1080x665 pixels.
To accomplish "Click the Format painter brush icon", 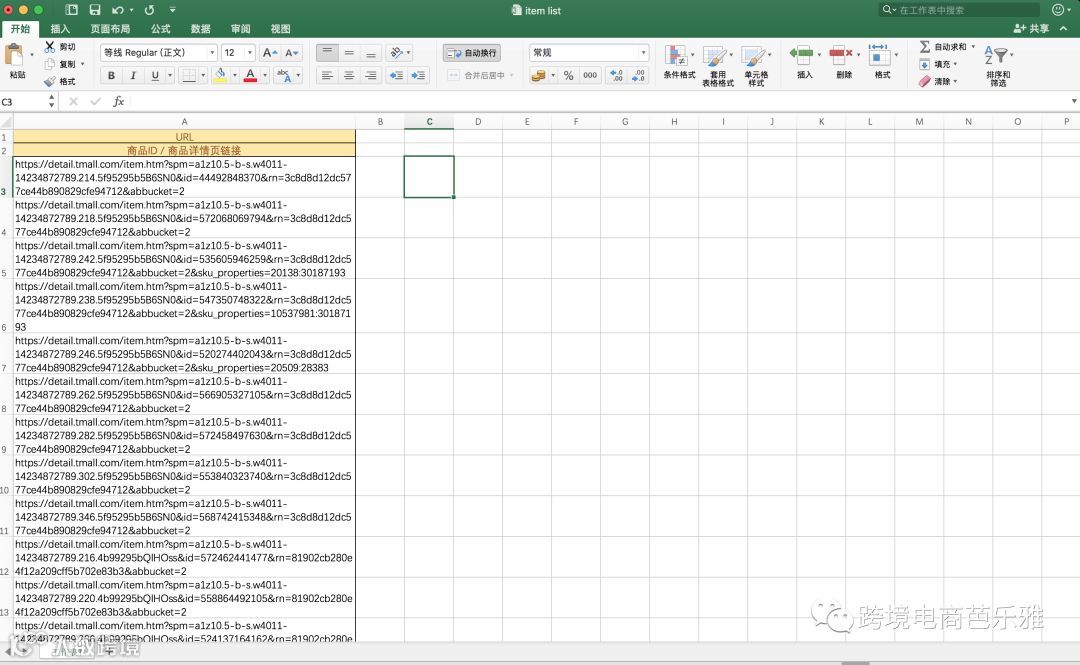I will [x=50, y=81].
